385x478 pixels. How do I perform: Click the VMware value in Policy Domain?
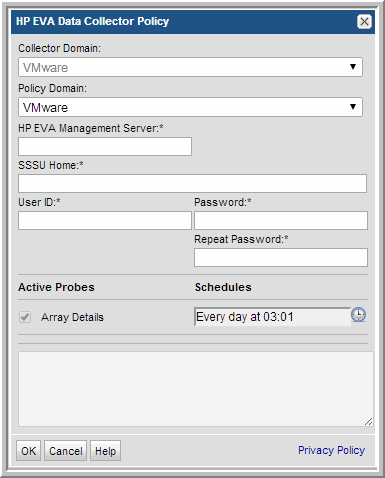click(45, 108)
